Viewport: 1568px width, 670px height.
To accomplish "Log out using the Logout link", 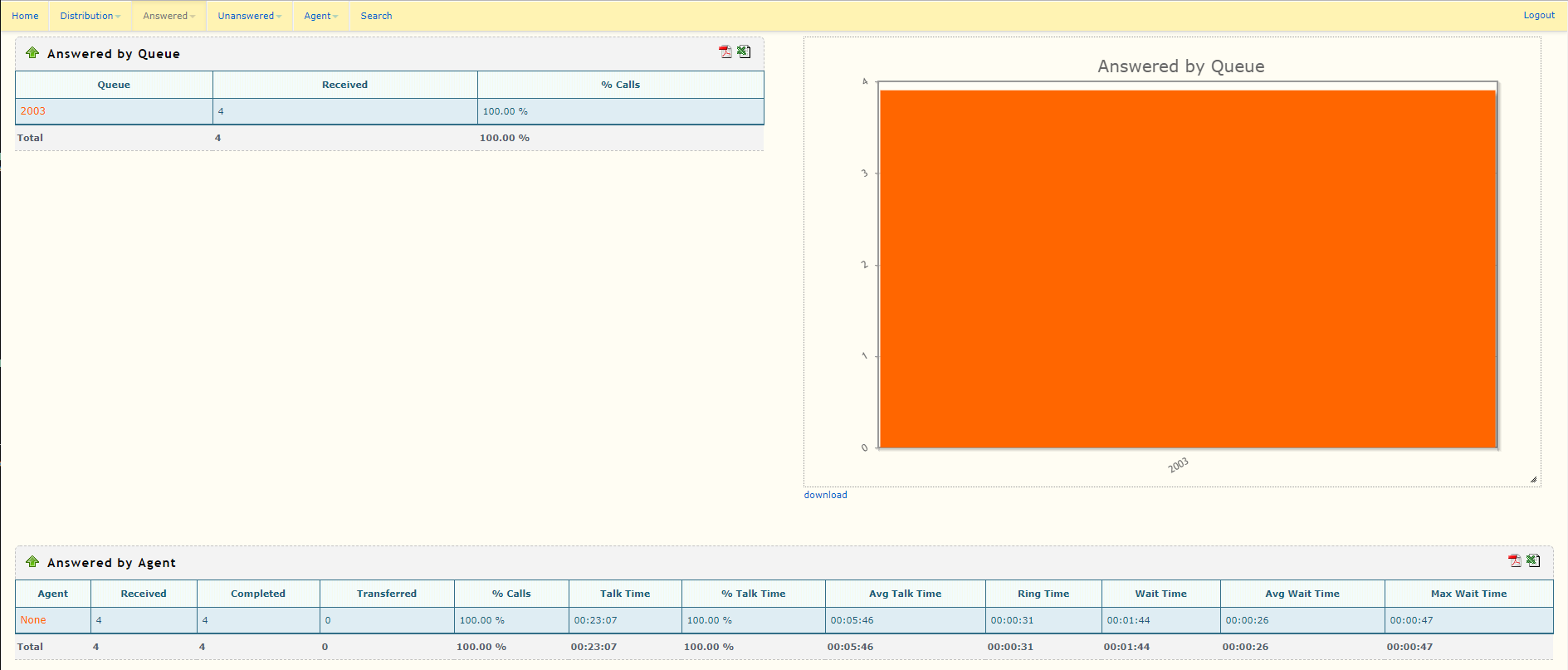I will tap(1538, 15).
